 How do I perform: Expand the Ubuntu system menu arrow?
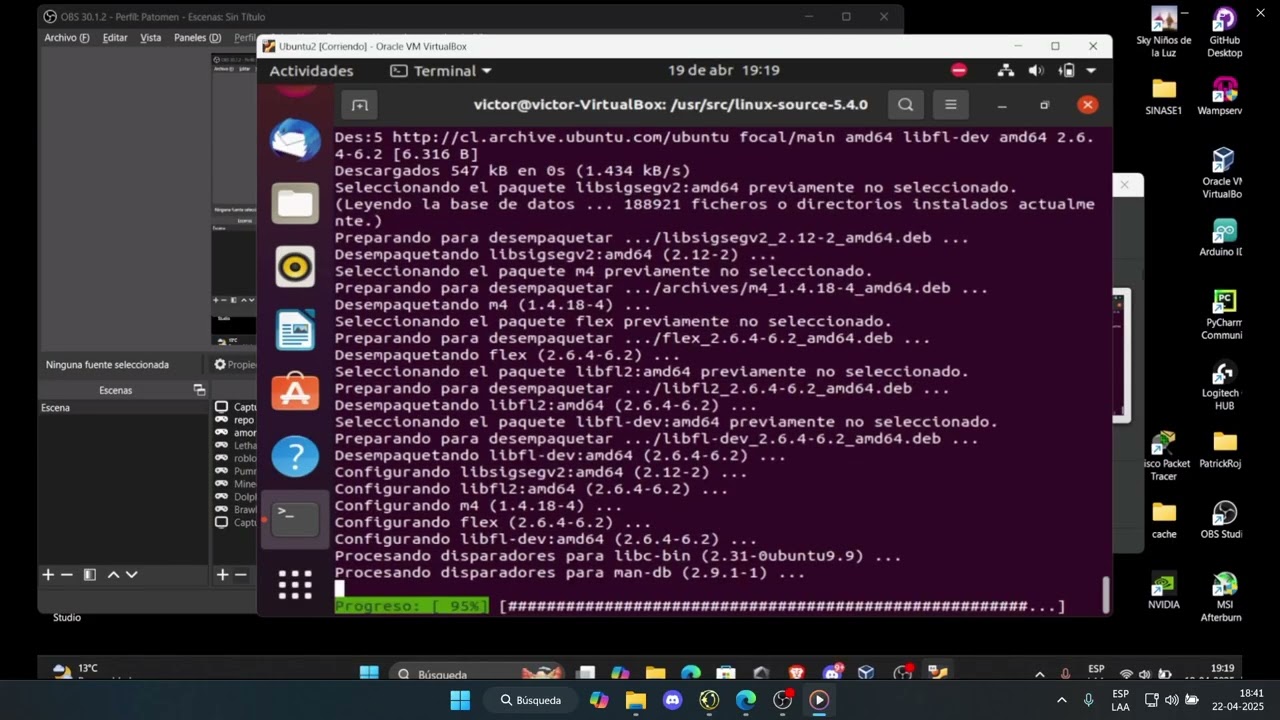tap(1091, 70)
